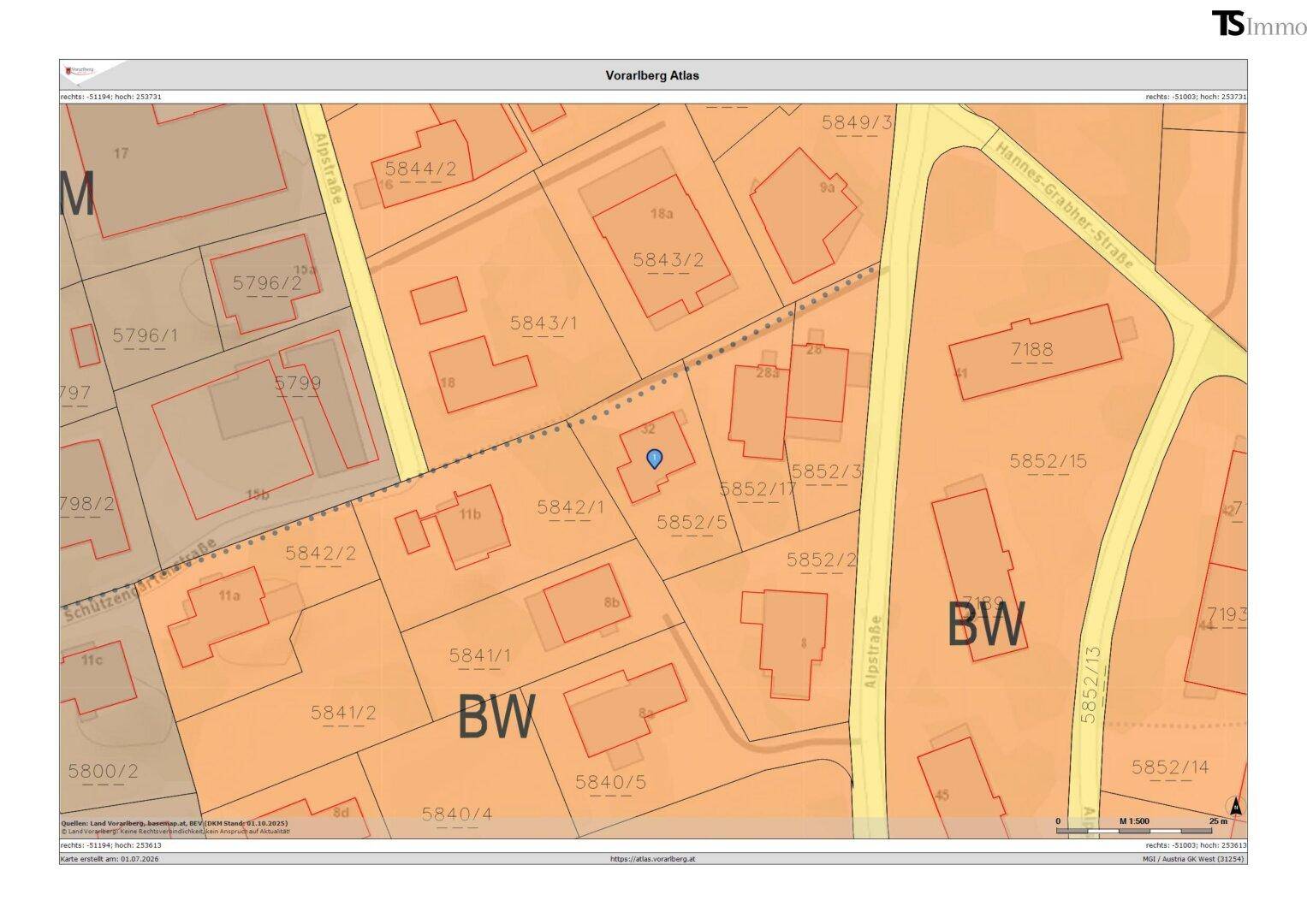Select parcel label 5852/5
Viewport: 1307px width, 924px height.
[692, 521]
